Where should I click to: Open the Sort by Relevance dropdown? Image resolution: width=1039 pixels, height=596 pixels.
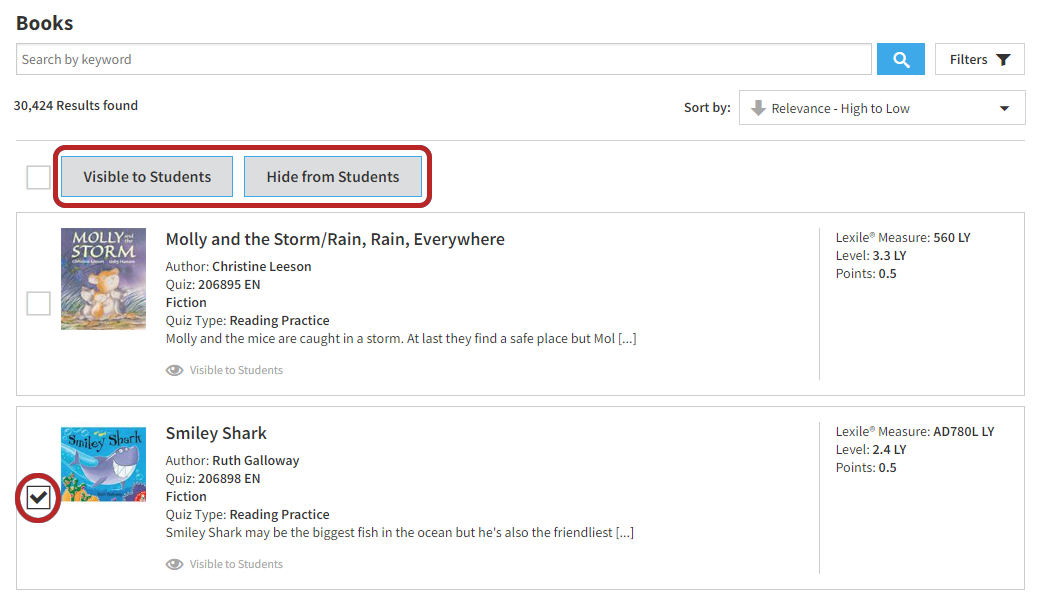click(x=882, y=108)
